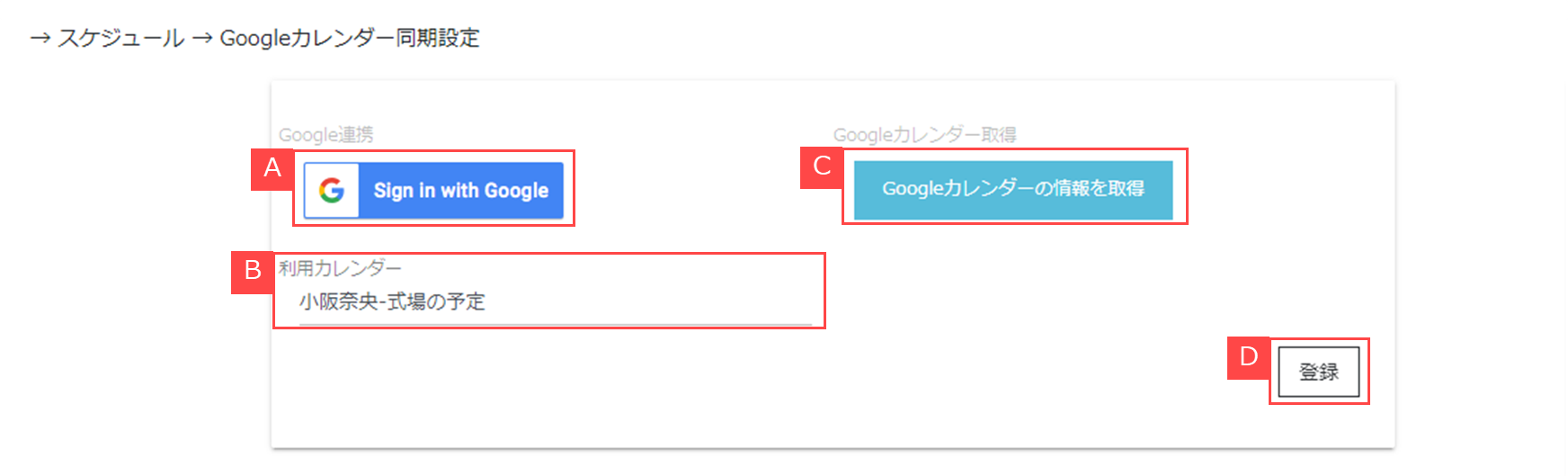Click the Googleカレンダー同期設定 breadcrumb text
Viewport: 1568px width, 476px height.
click(350, 38)
